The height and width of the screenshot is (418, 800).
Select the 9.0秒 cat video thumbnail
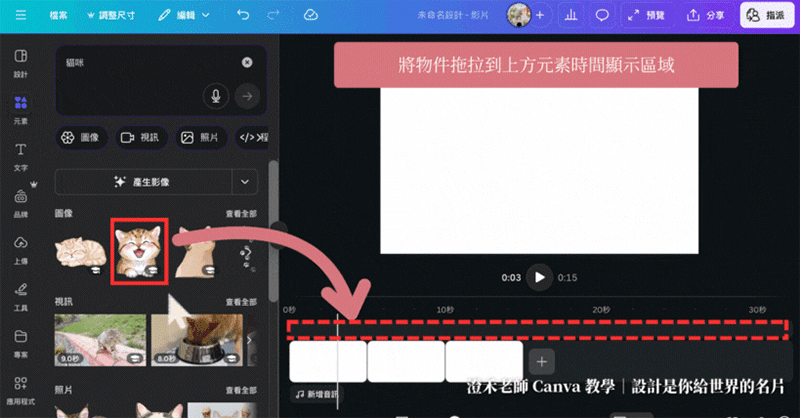[100, 340]
